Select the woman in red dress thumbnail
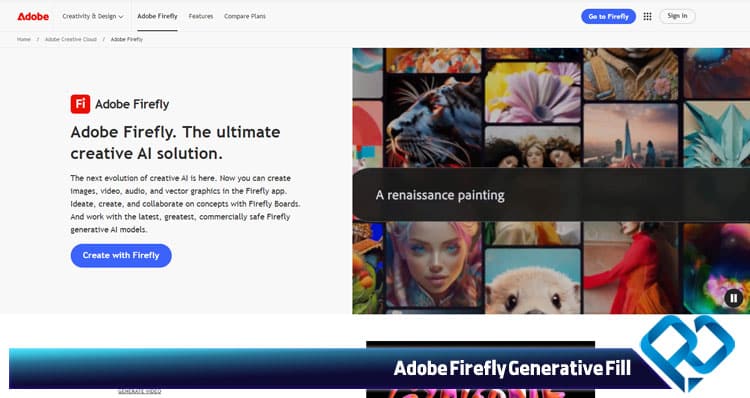 pyautogui.click(x=630, y=267)
